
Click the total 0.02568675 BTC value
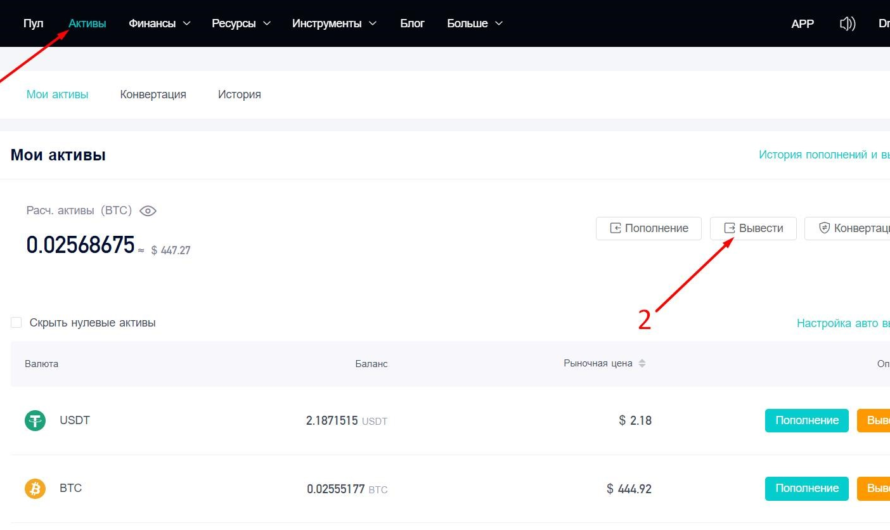(80, 245)
